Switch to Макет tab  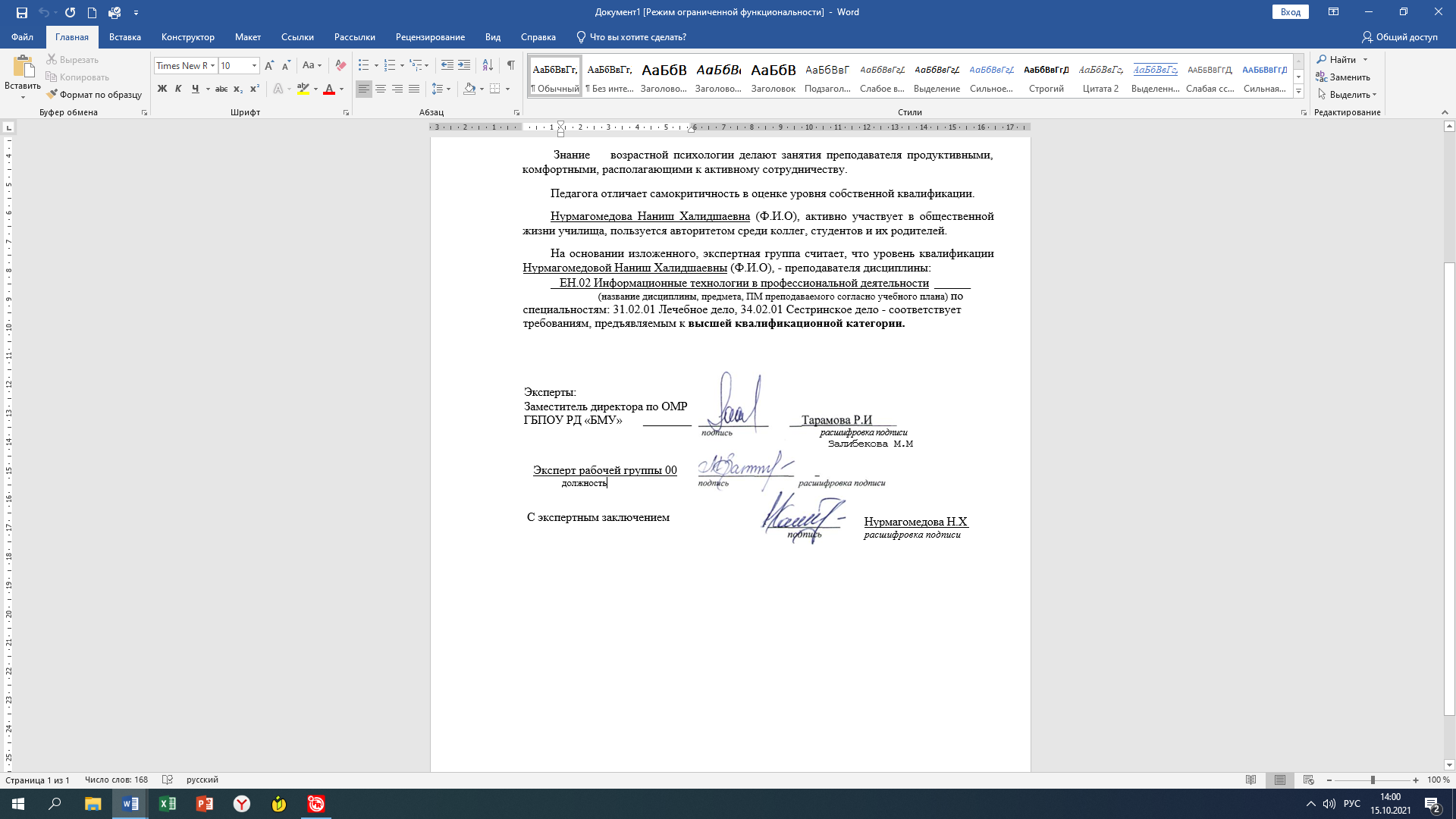click(x=248, y=37)
